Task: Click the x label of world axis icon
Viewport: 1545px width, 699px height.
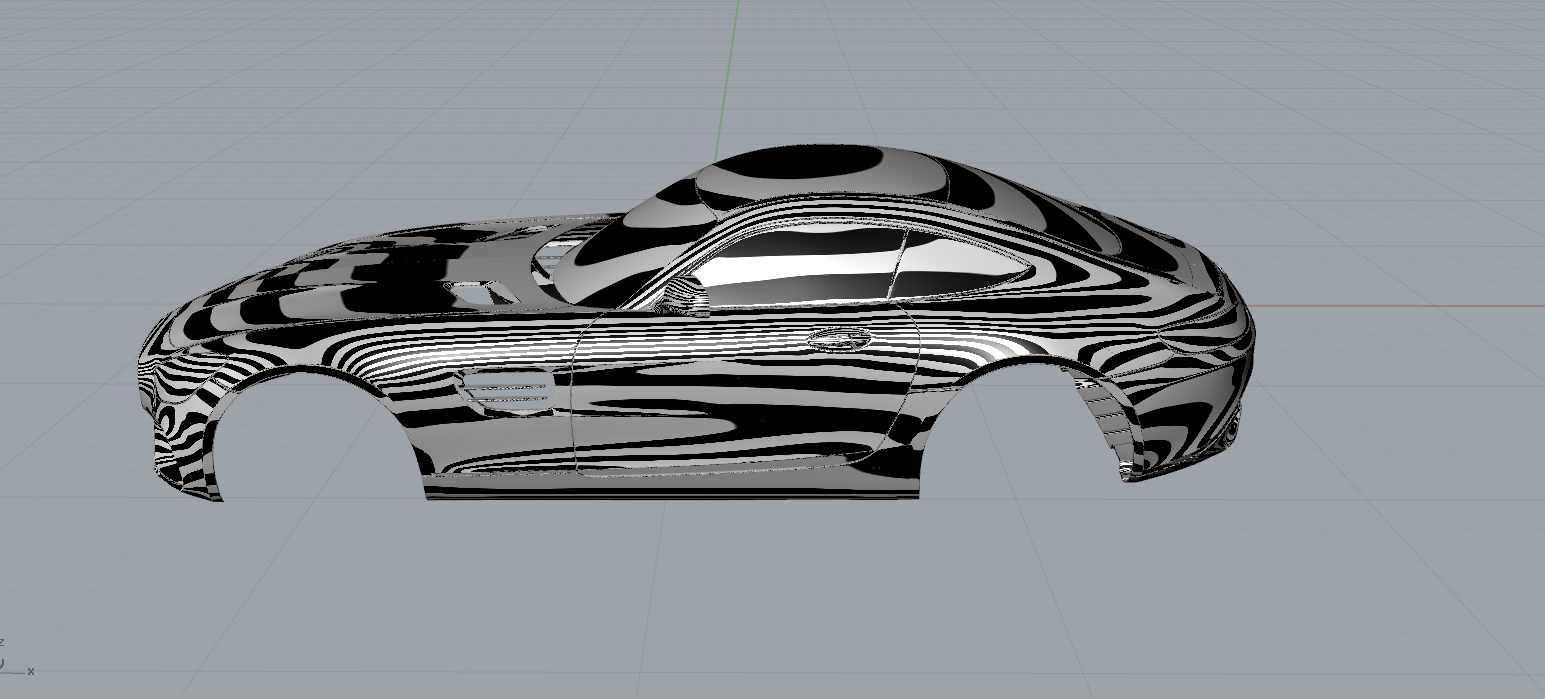Action: coord(31,671)
